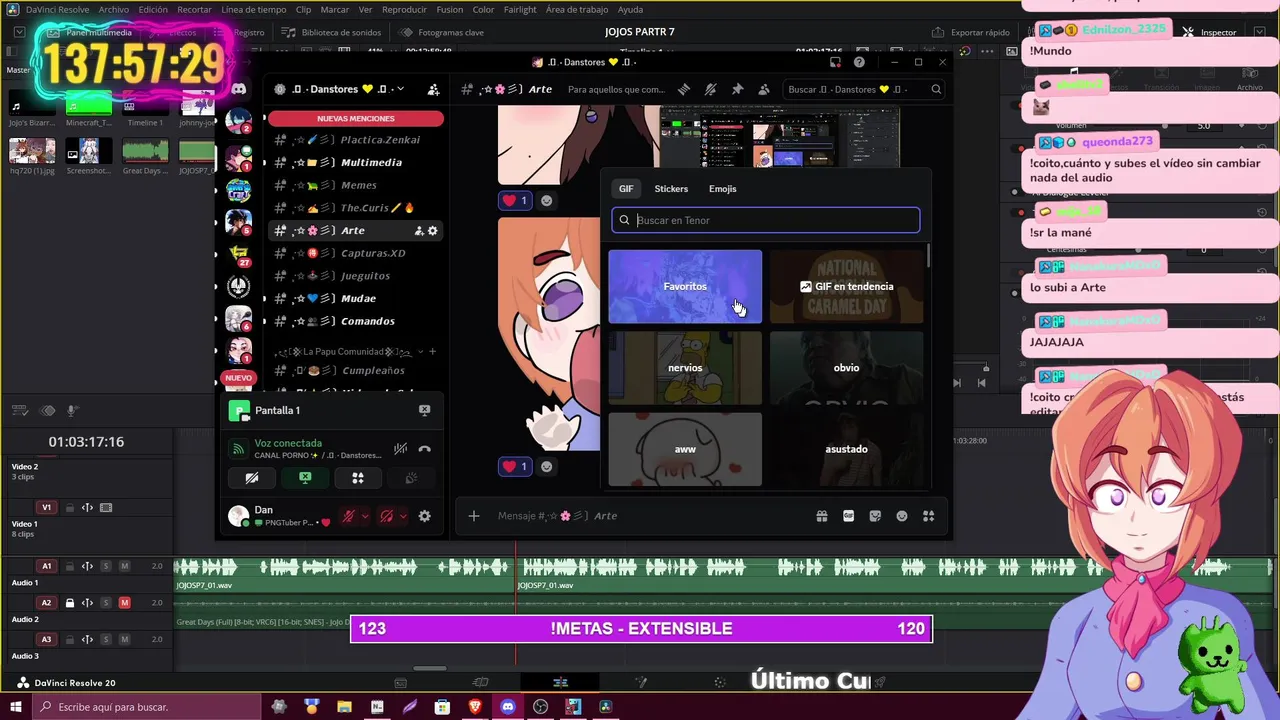This screenshot has height=720, width=1280.
Task: Open Discord user settings gear beside Dan
Action: 425,516
